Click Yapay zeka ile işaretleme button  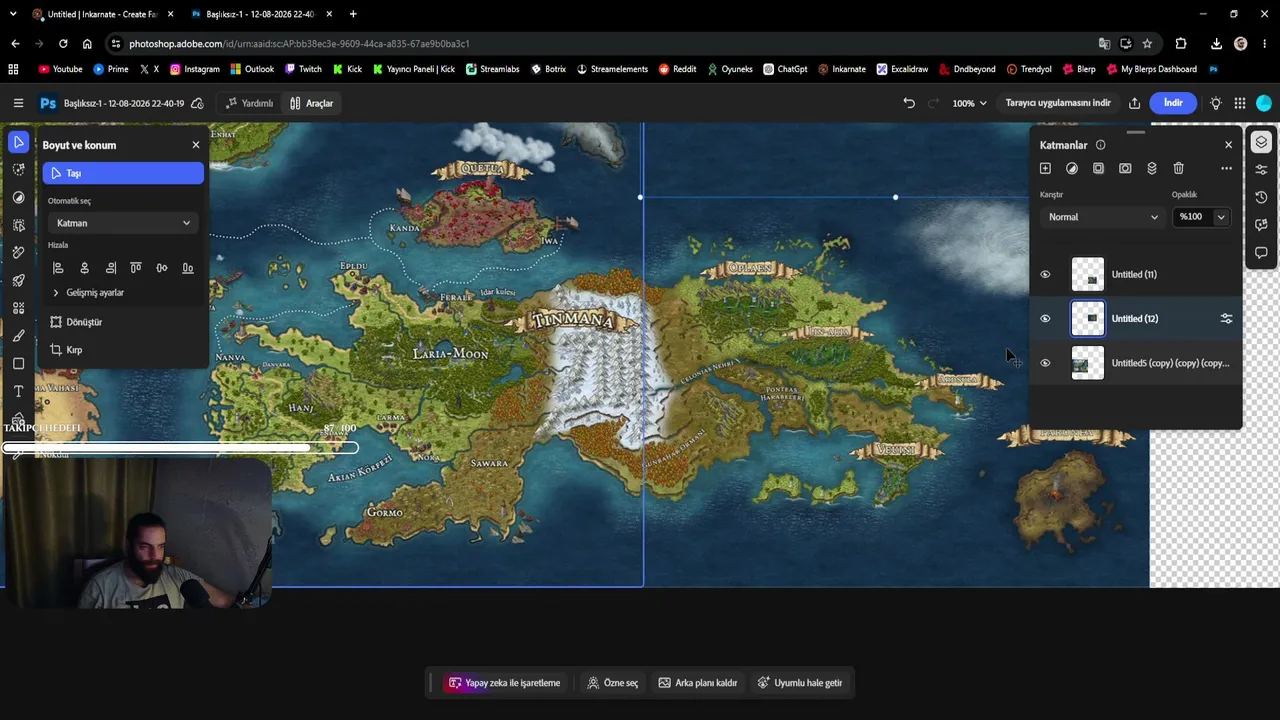tap(504, 683)
